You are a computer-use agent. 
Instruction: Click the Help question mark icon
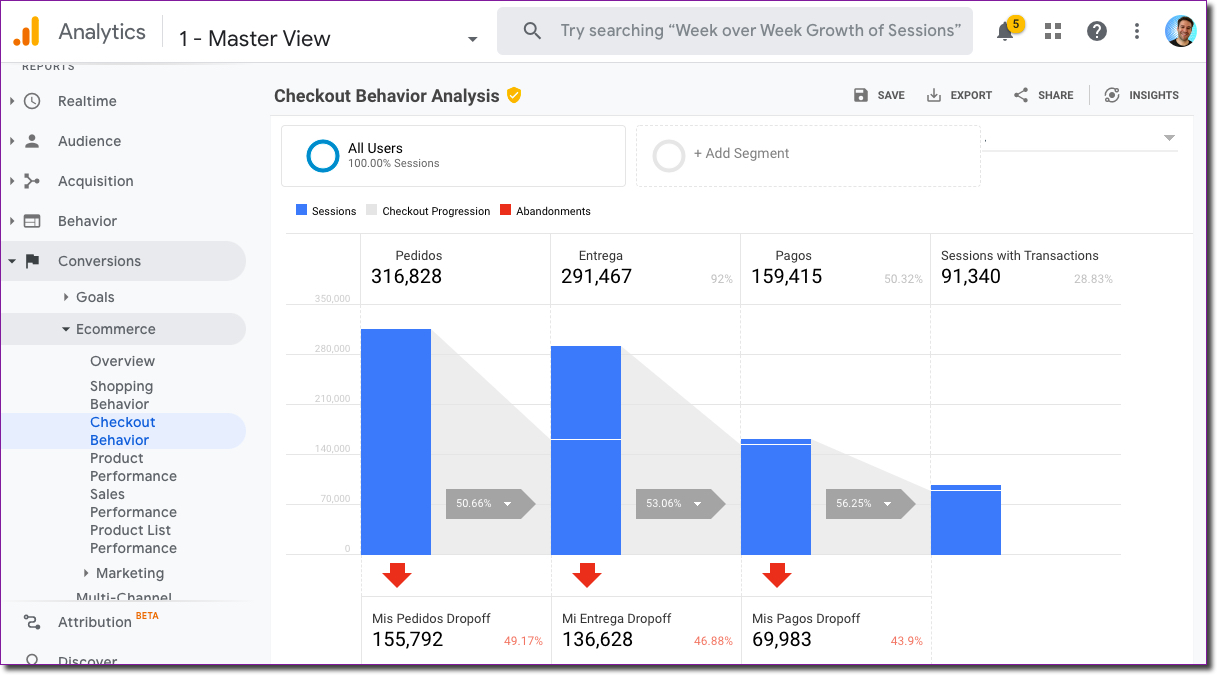click(x=1097, y=31)
